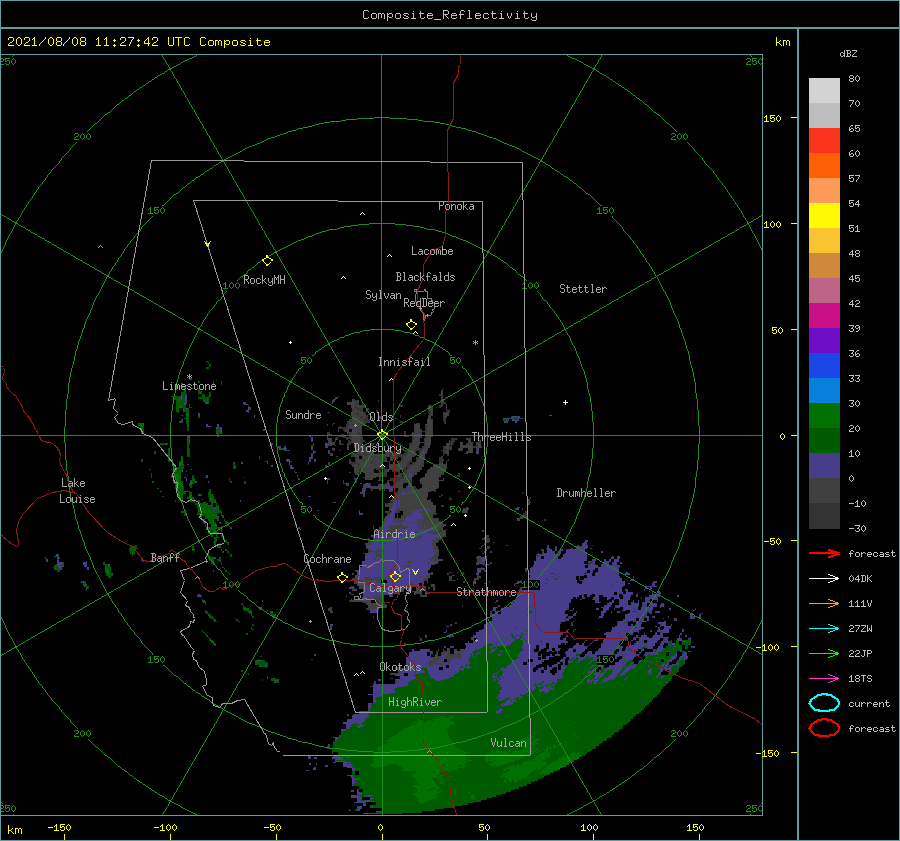This screenshot has height=841, width=900.
Task: Click the cyan current ellipse legend icon
Action: [824, 703]
